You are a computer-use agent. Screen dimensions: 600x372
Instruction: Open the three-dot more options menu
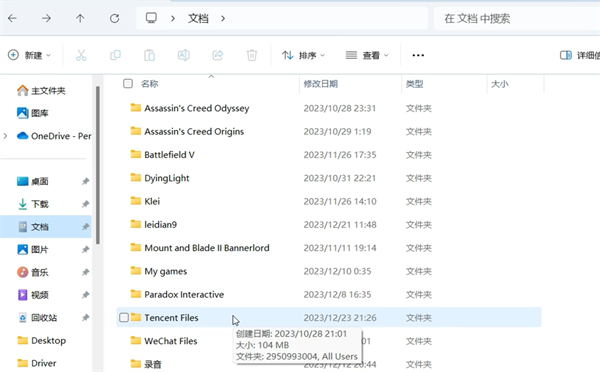click(x=418, y=55)
